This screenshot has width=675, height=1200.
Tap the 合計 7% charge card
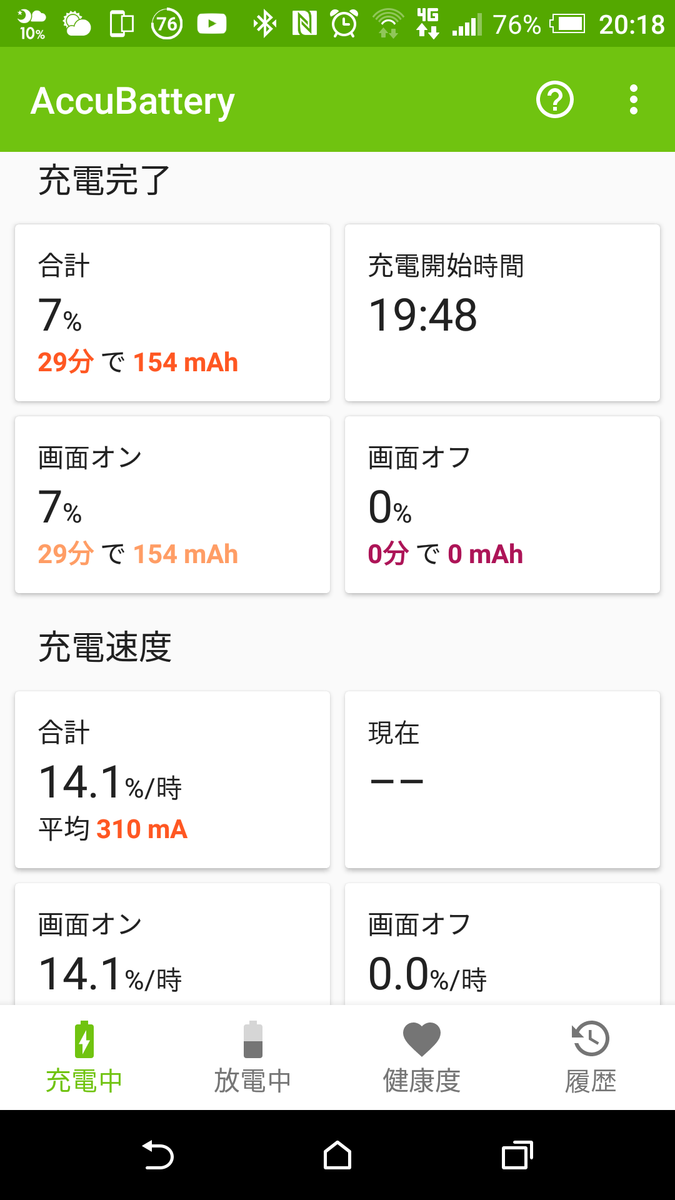pyautogui.click(x=172, y=313)
